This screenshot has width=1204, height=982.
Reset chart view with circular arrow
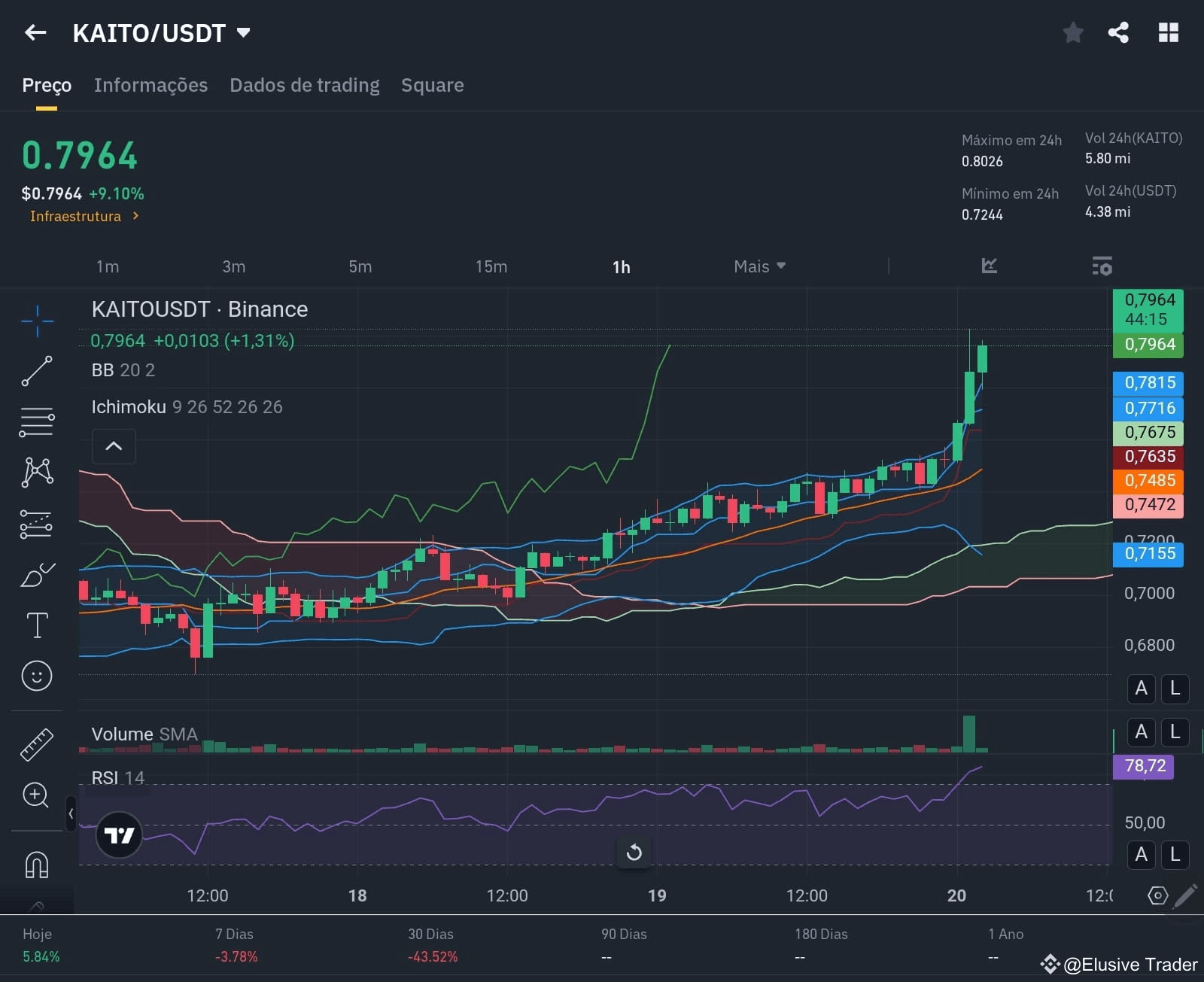(634, 853)
